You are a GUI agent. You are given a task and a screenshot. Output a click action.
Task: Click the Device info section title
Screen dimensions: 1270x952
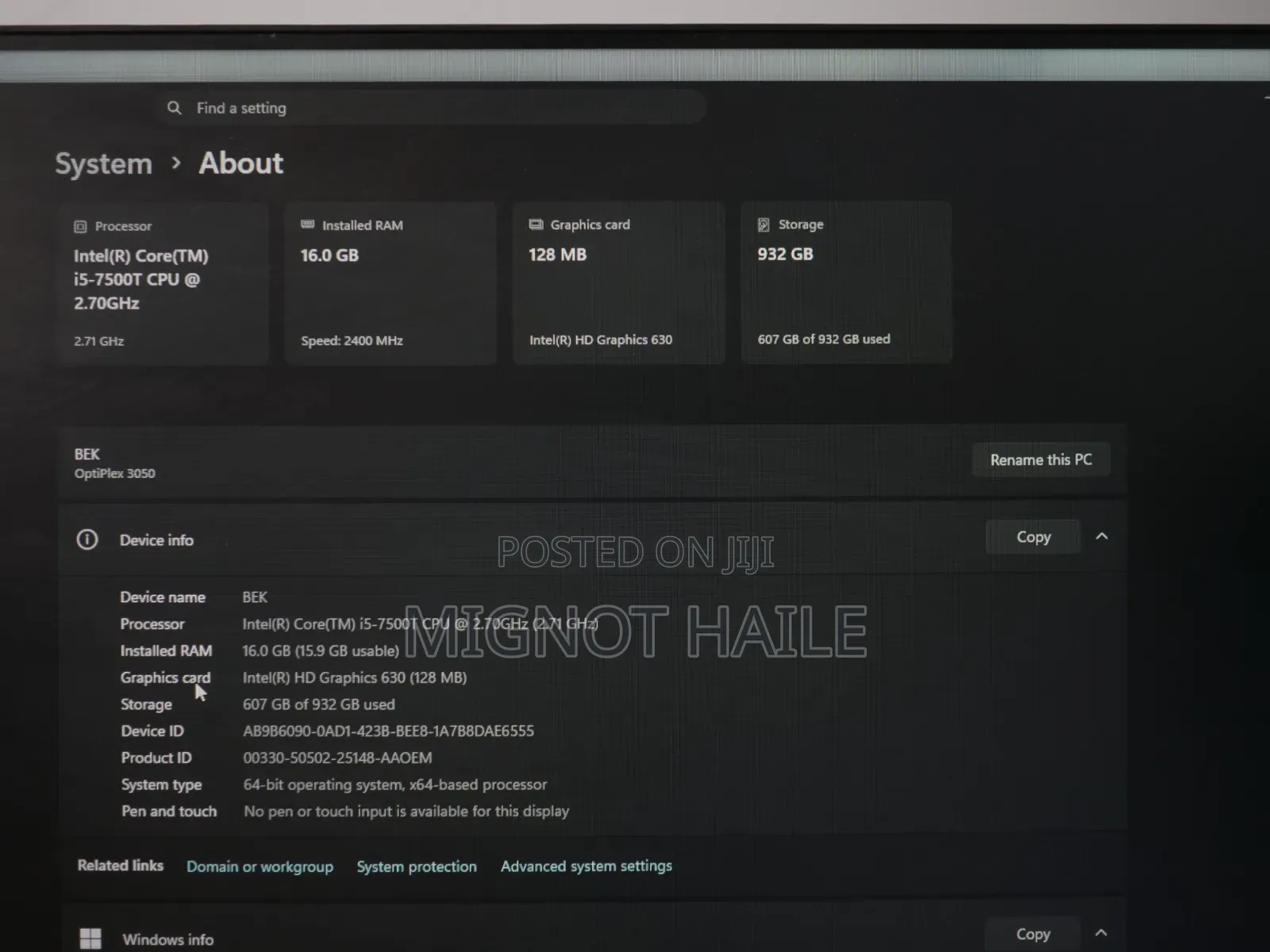[156, 540]
